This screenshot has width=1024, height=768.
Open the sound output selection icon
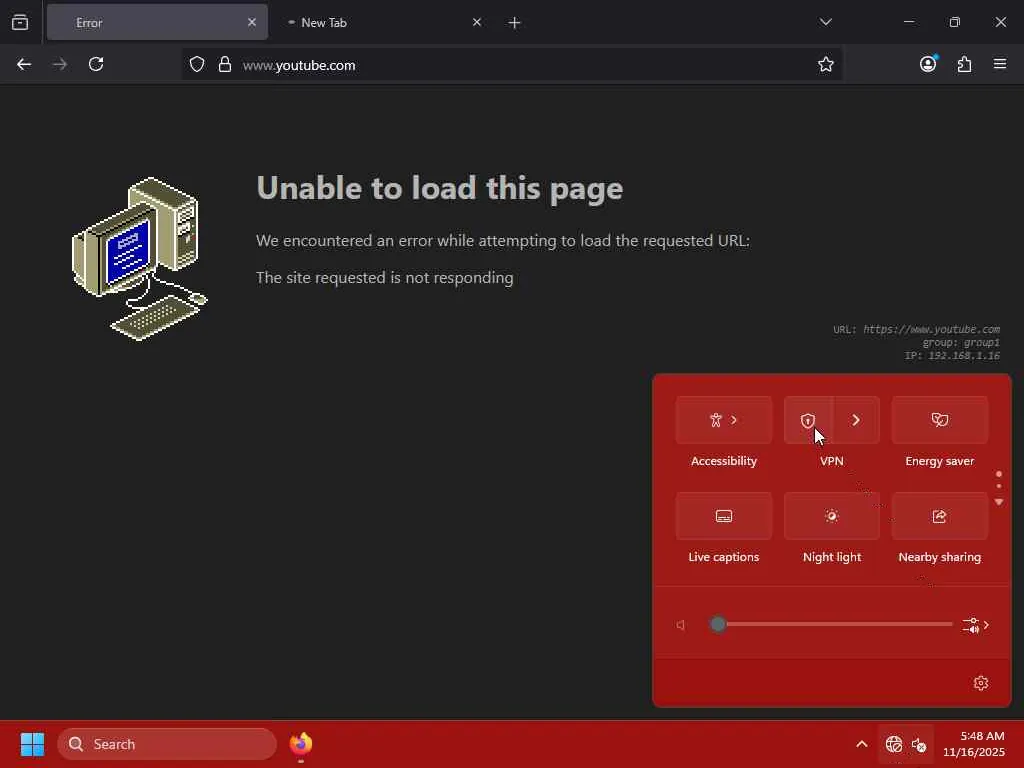tap(976, 625)
